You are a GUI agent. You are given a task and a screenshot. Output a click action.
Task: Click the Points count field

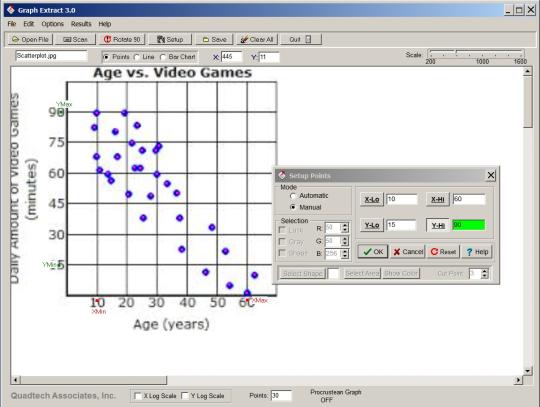(281, 396)
